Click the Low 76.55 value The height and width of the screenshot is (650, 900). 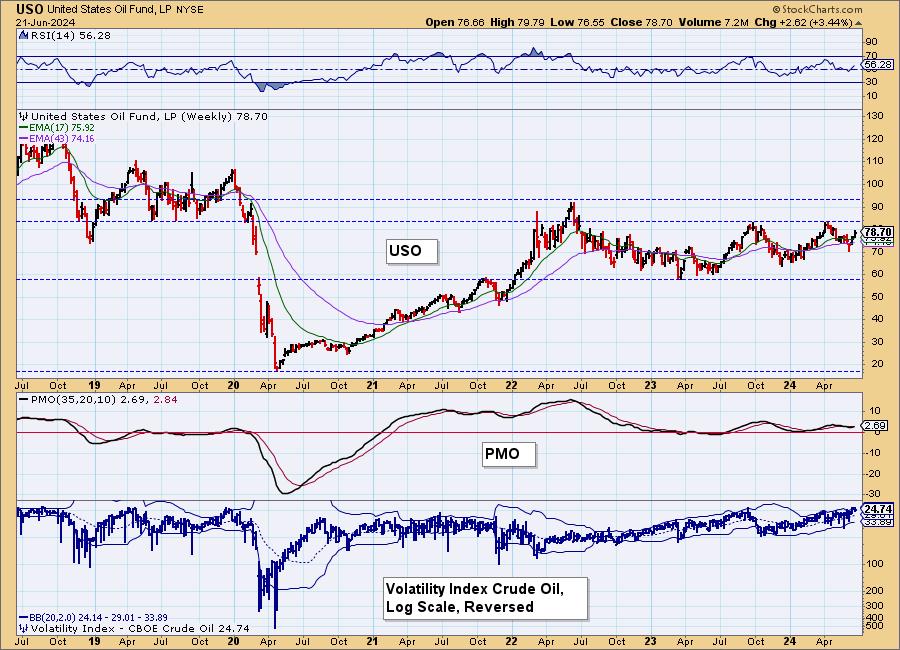coord(576,22)
